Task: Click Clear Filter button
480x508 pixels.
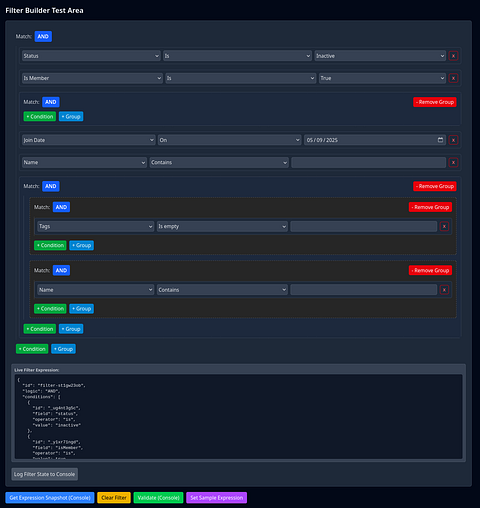Action: coord(114,498)
